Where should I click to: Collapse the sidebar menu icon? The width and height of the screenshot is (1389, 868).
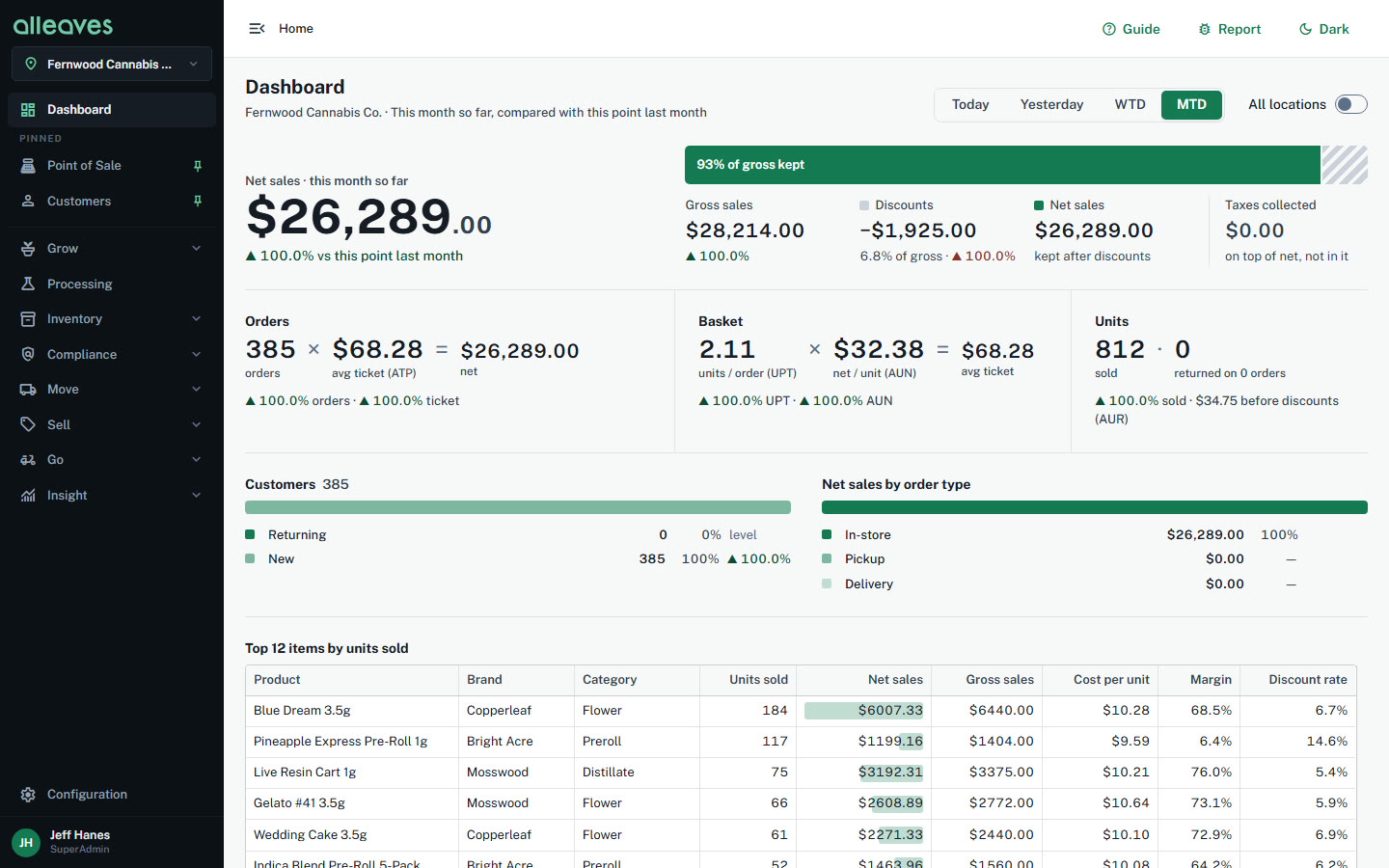257,29
